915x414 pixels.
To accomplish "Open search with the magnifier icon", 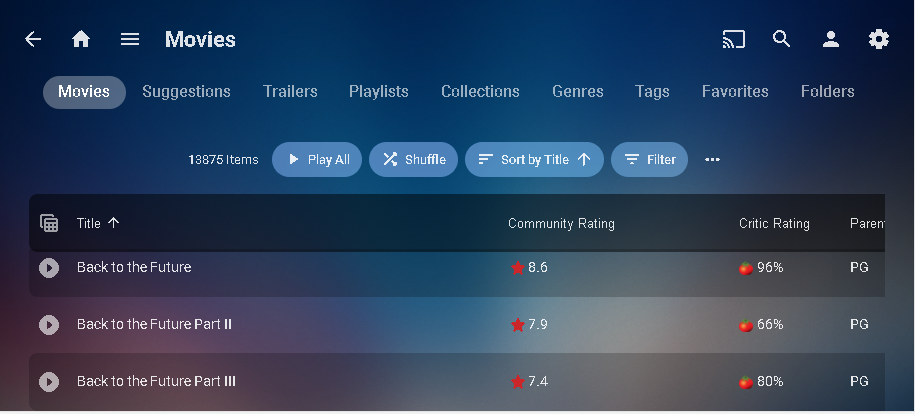I will [x=781, y=39].
